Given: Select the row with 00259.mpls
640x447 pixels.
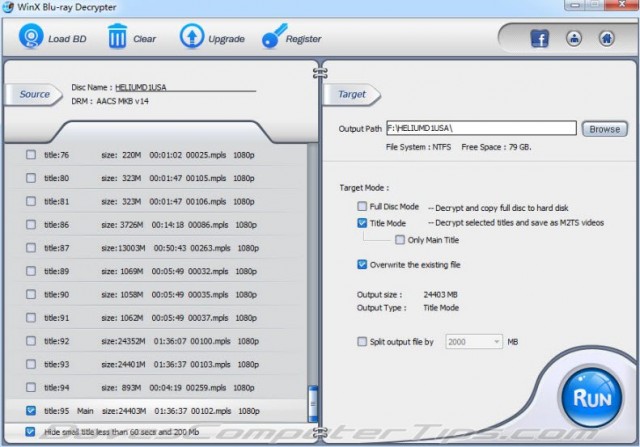Looking at the screenshot, I should (x=157, y=387).
